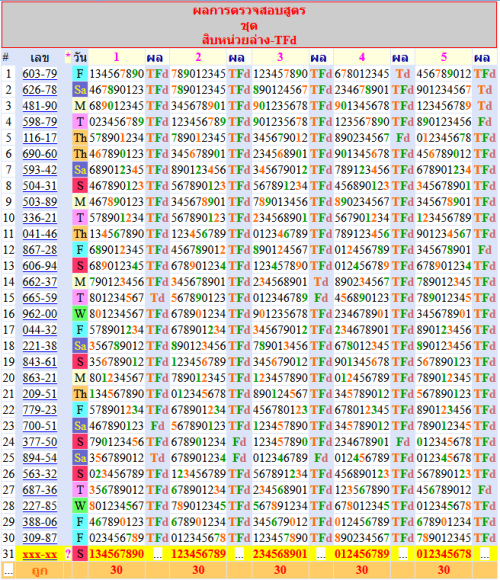Click the 867-28 link in row 12
Viewport: 500px width, 580px height.
coord(40,250)
